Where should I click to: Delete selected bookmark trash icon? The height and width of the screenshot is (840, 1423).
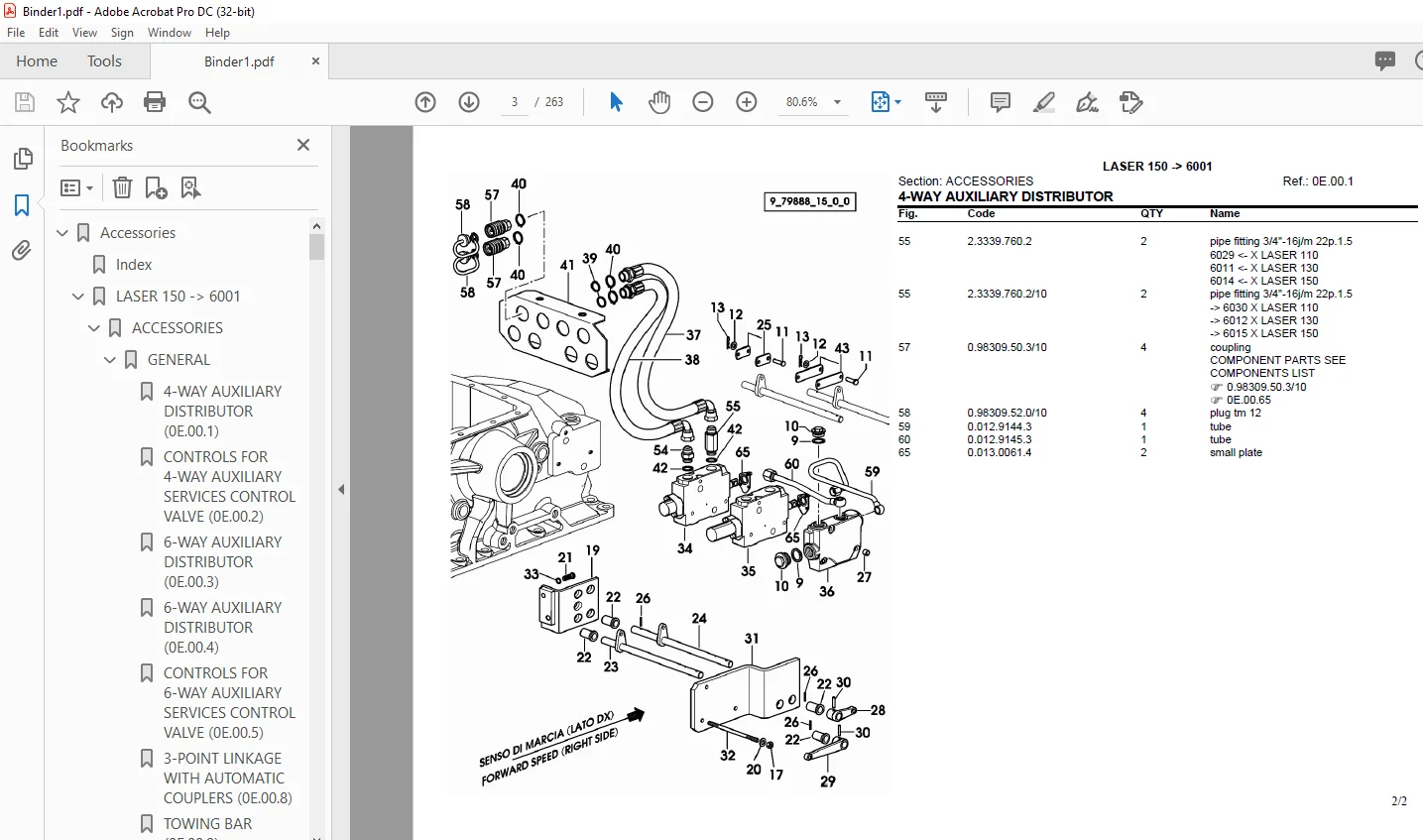click(x=122, y=187)
